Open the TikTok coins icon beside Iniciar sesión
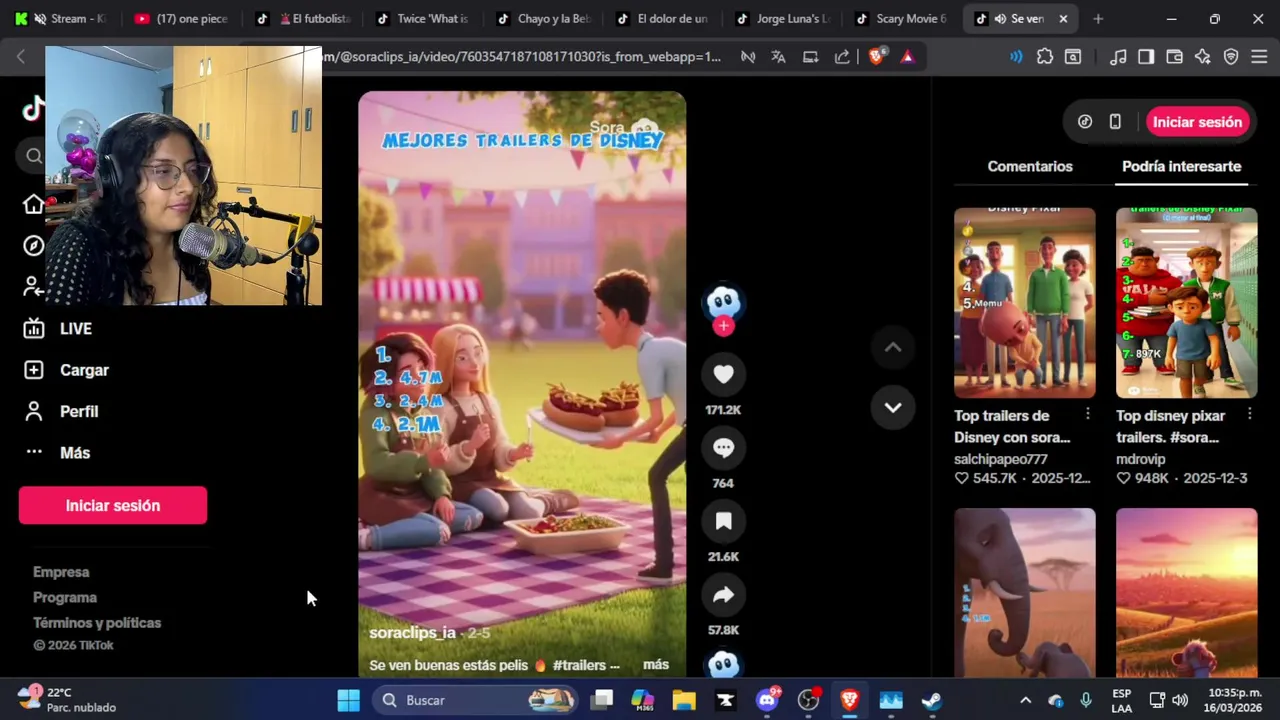1280x720 pixels. pyautogui.click(x=1085, y=122)
